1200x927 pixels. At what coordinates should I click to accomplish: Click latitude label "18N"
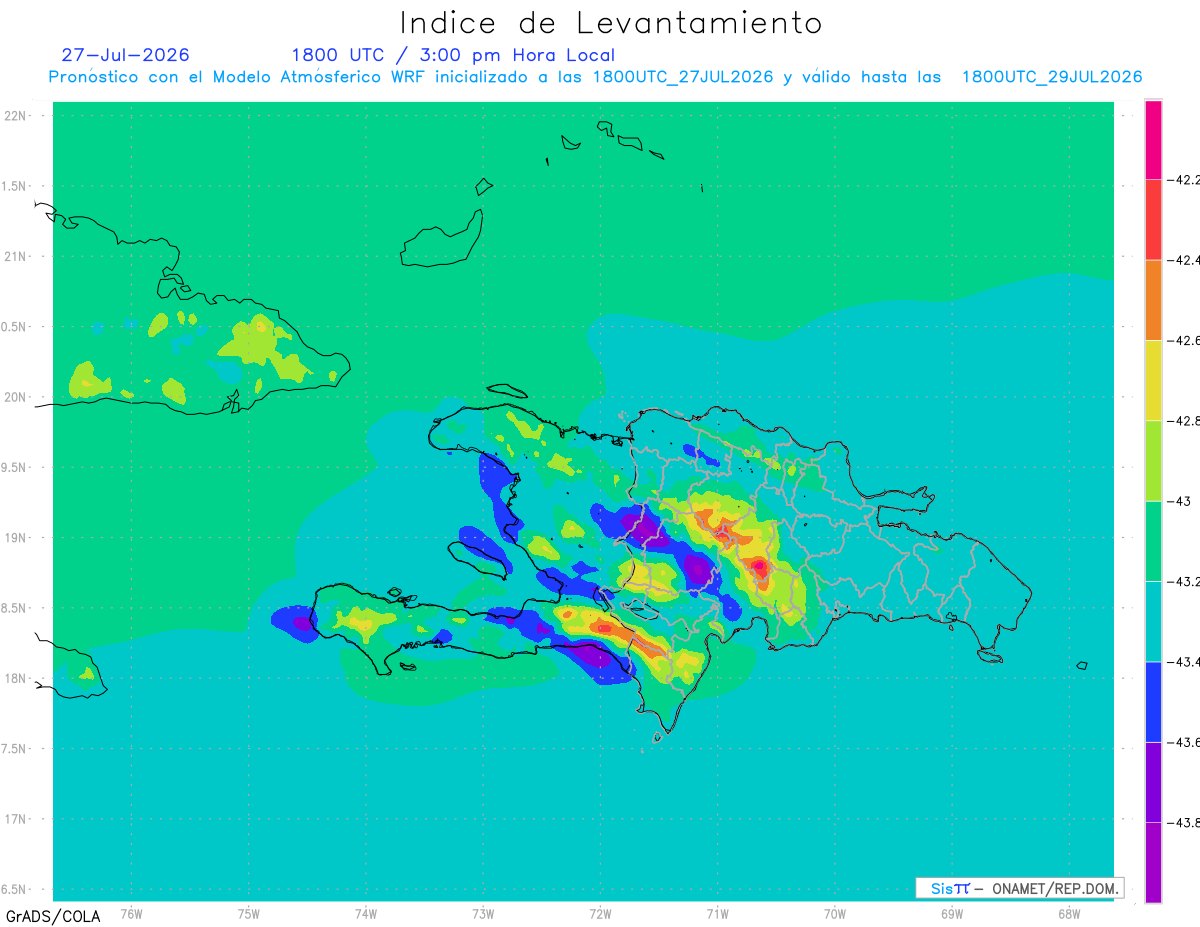pos(16,679)
